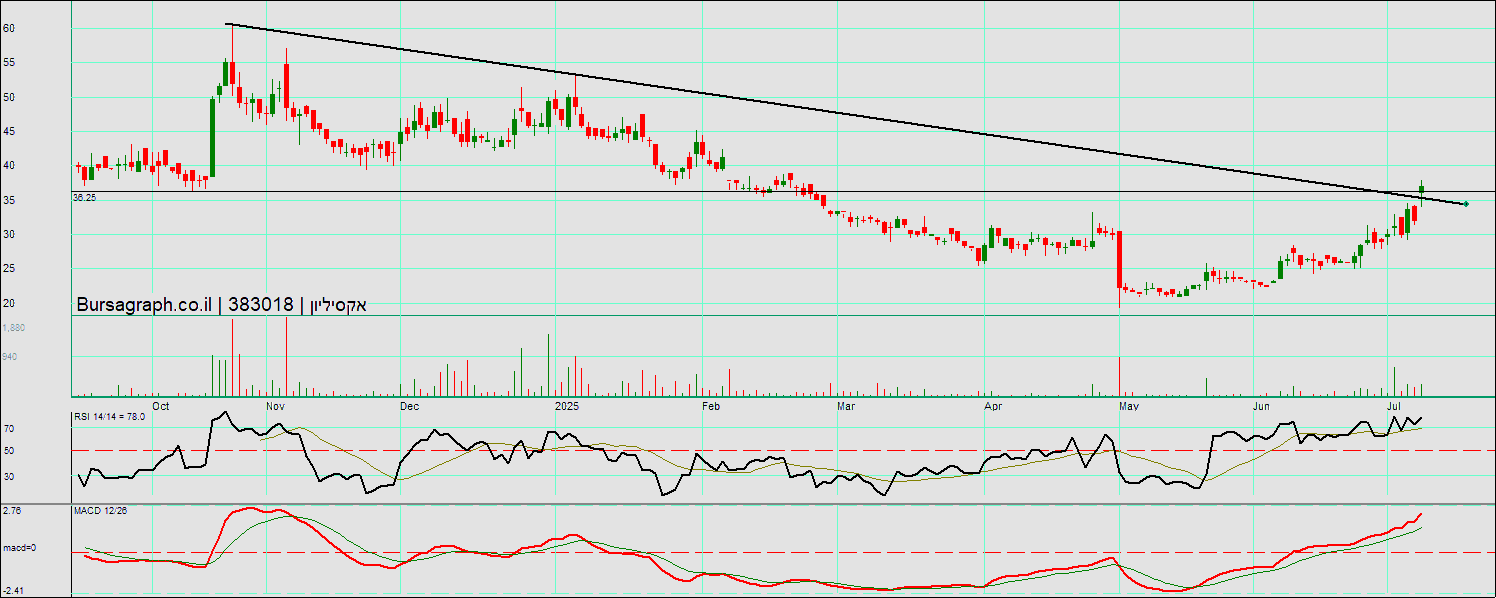Click the 45 price axis label
1496x598 pixels.
pos(8,131)
